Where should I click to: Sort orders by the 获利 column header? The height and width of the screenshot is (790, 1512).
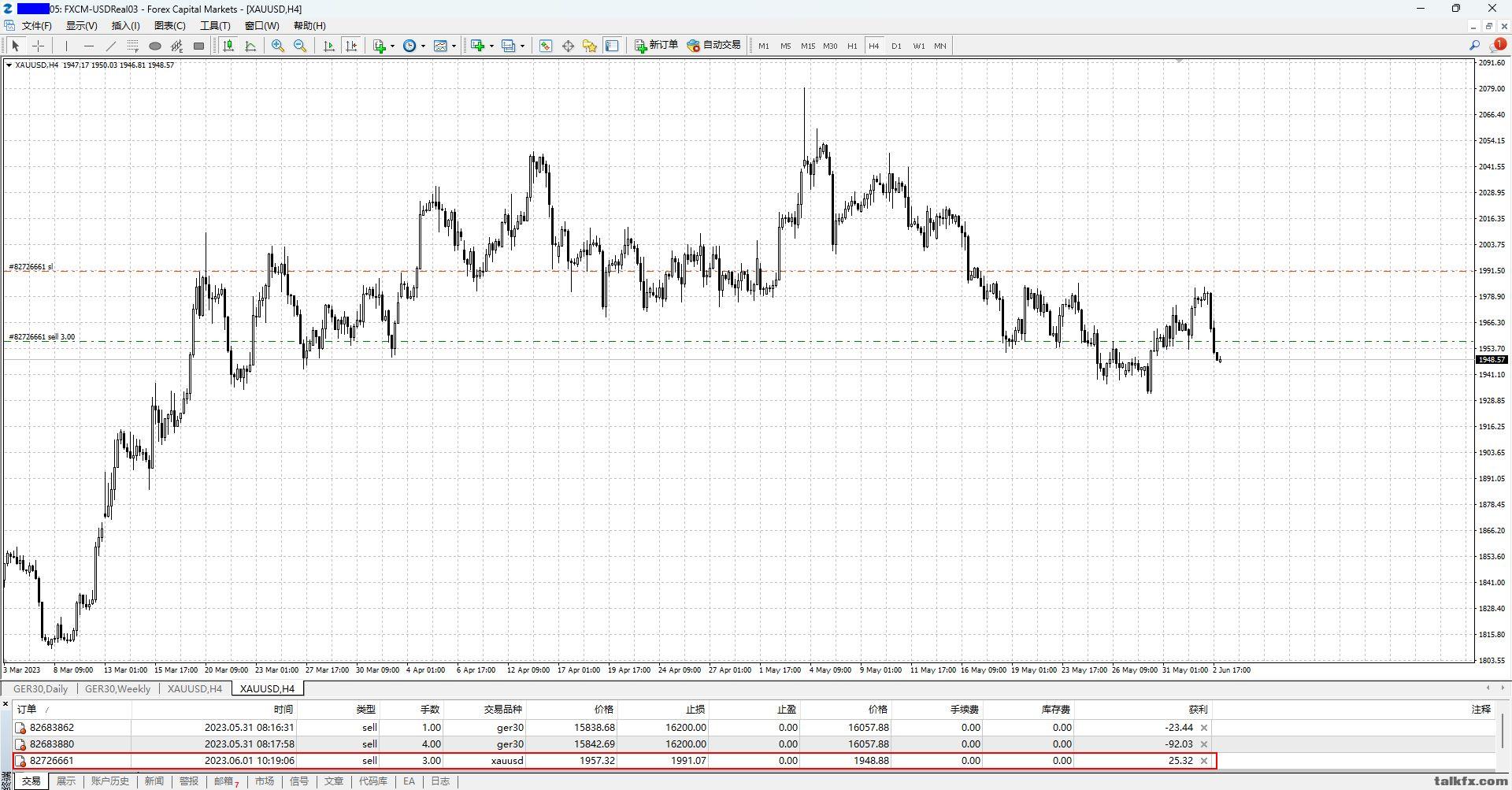click(1143, 709)
